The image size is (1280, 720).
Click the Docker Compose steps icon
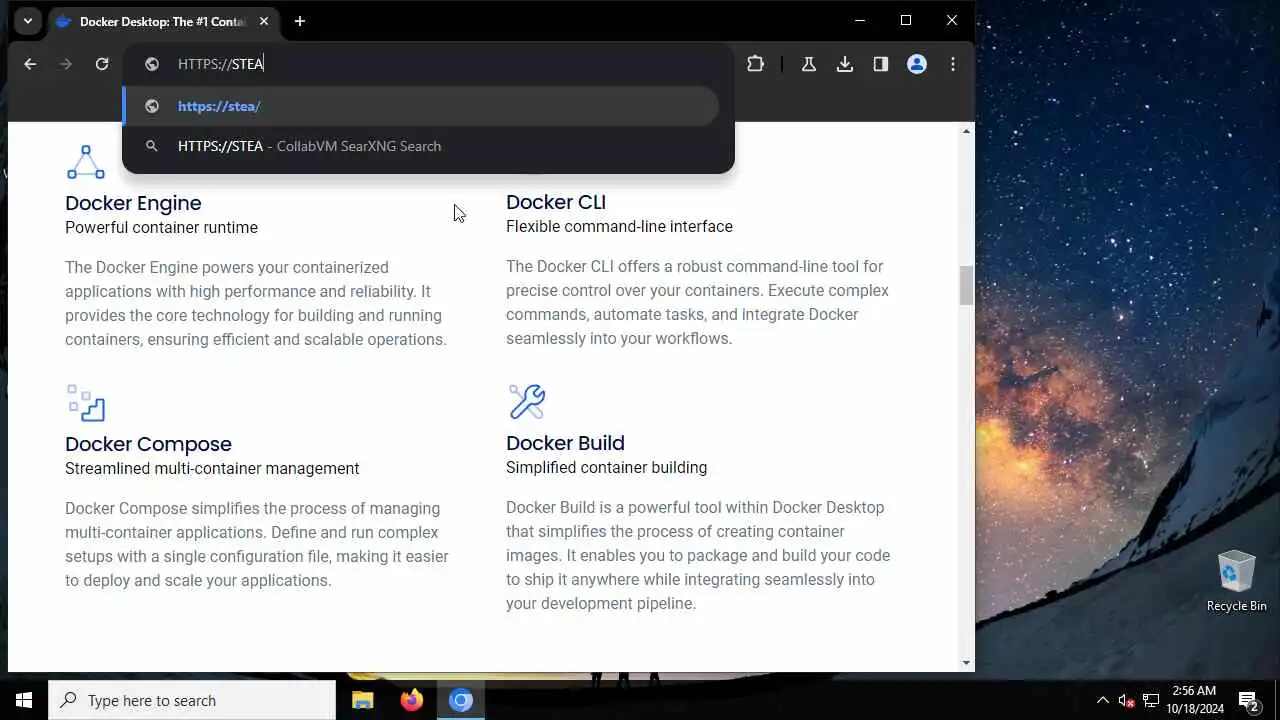(86, 403)
